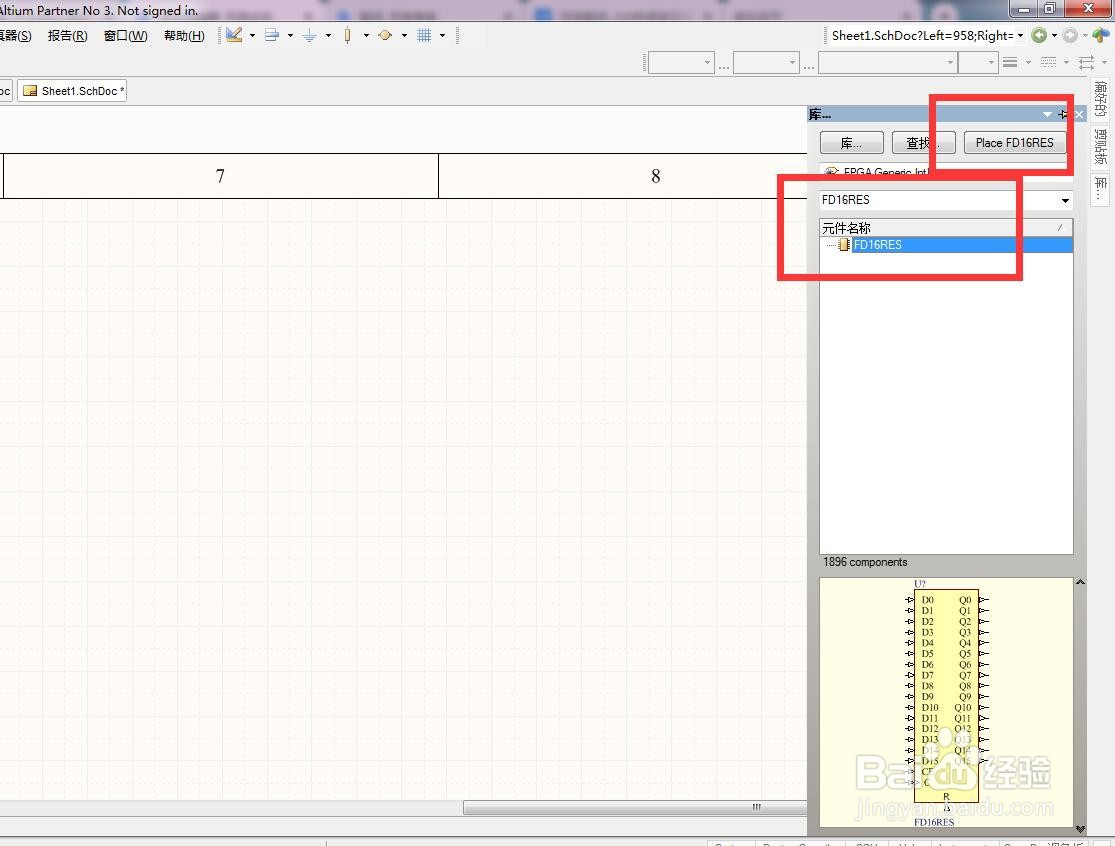The height and width of the screenshot is (846, 1115).
Task: Click the Place FD16RES button
Action: pyautogui.click(x=1015, y=143)
